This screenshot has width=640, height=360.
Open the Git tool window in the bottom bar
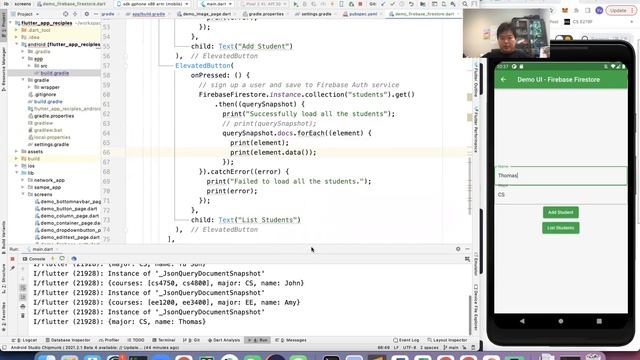pyautogui.click(x=192, y=340)
